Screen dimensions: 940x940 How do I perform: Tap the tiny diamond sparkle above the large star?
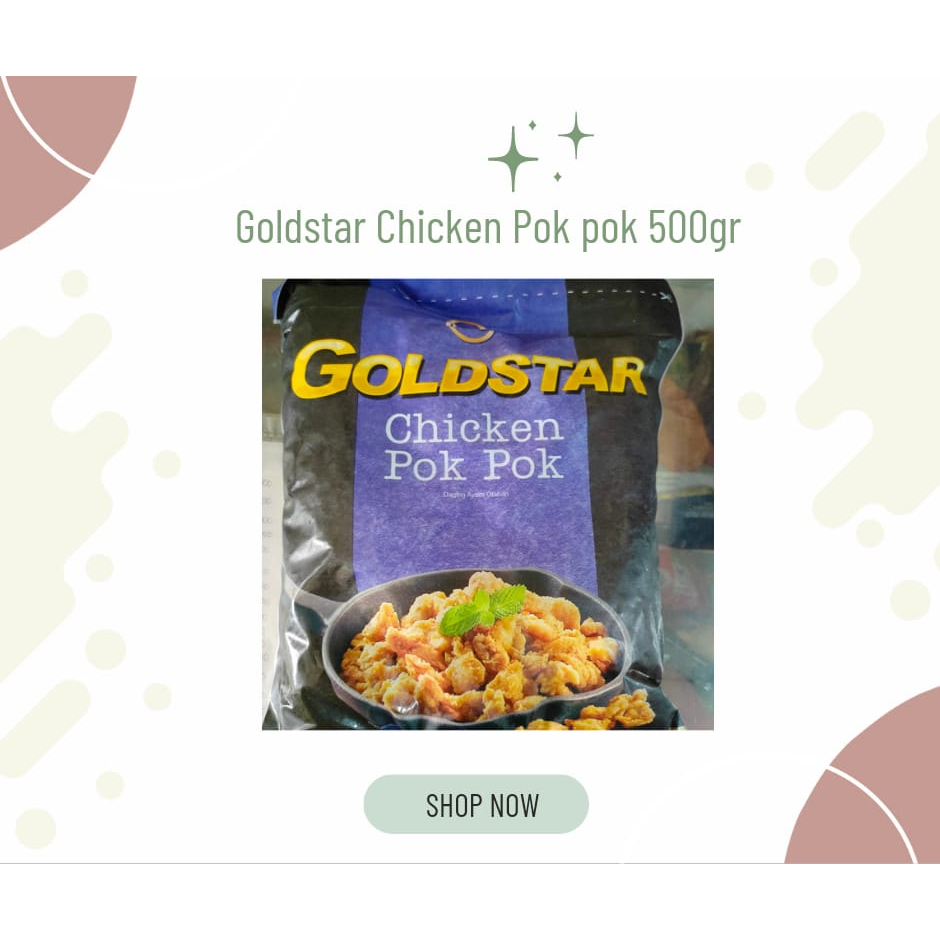pyautogui.click(x=532, y=125)
